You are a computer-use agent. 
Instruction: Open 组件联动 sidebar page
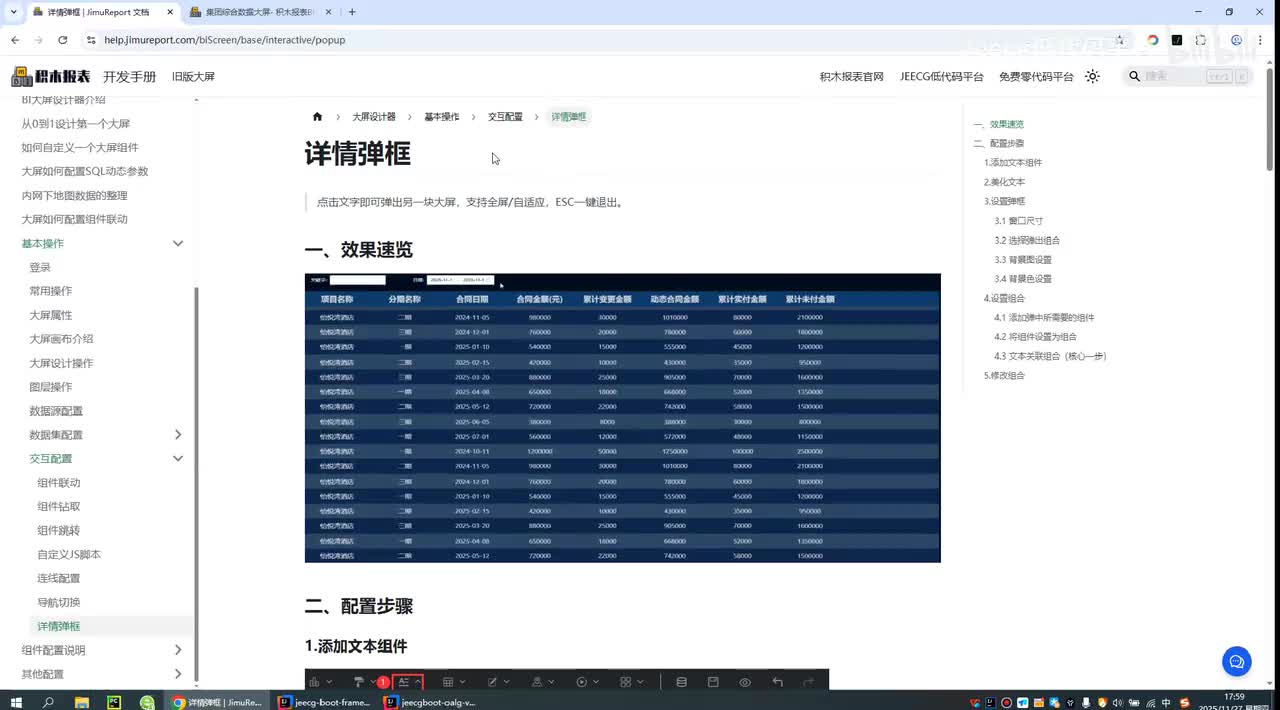tap(59, 483)
